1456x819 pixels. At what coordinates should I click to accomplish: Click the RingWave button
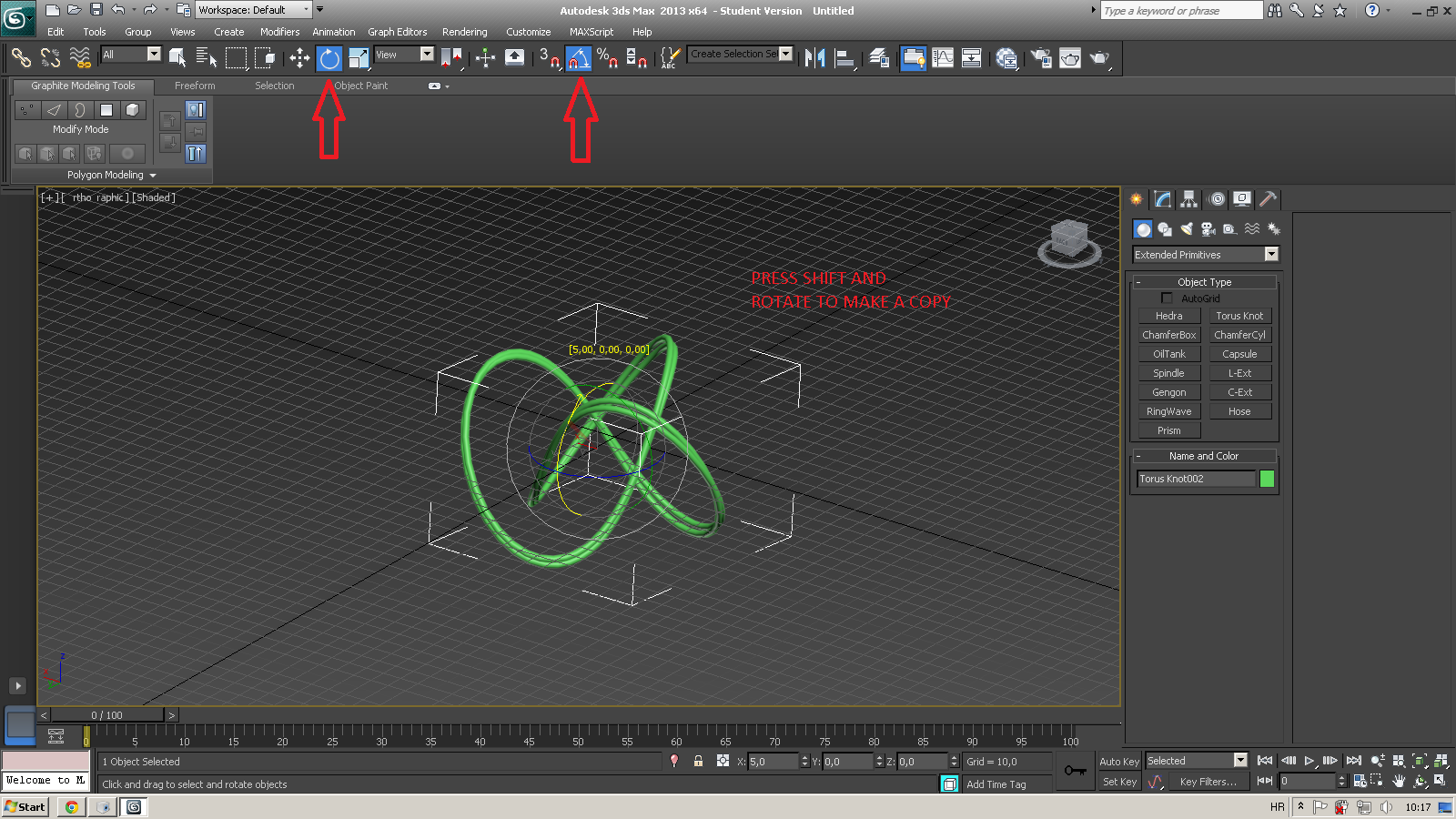[1169, 411]
